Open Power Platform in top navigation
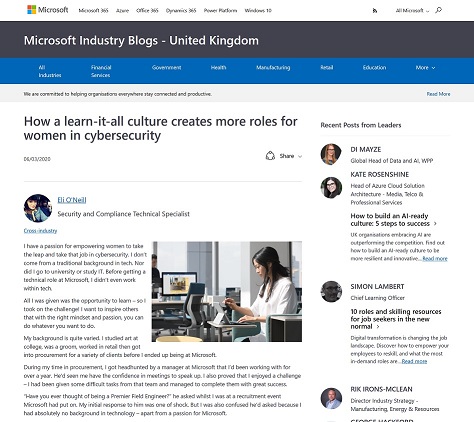Viewport: 474px width, 422px height. click(220, 11)
